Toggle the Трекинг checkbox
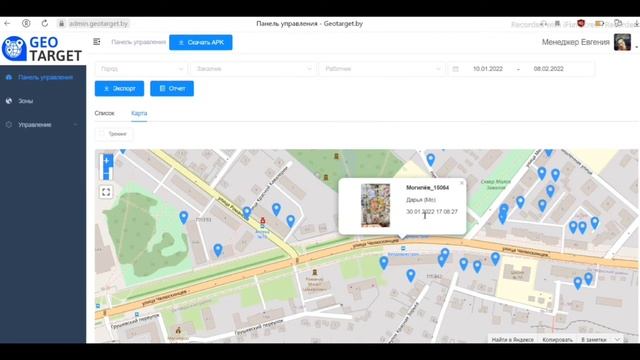Image resolution: width=640 pixels, height=360 pixels. [102, 134]
